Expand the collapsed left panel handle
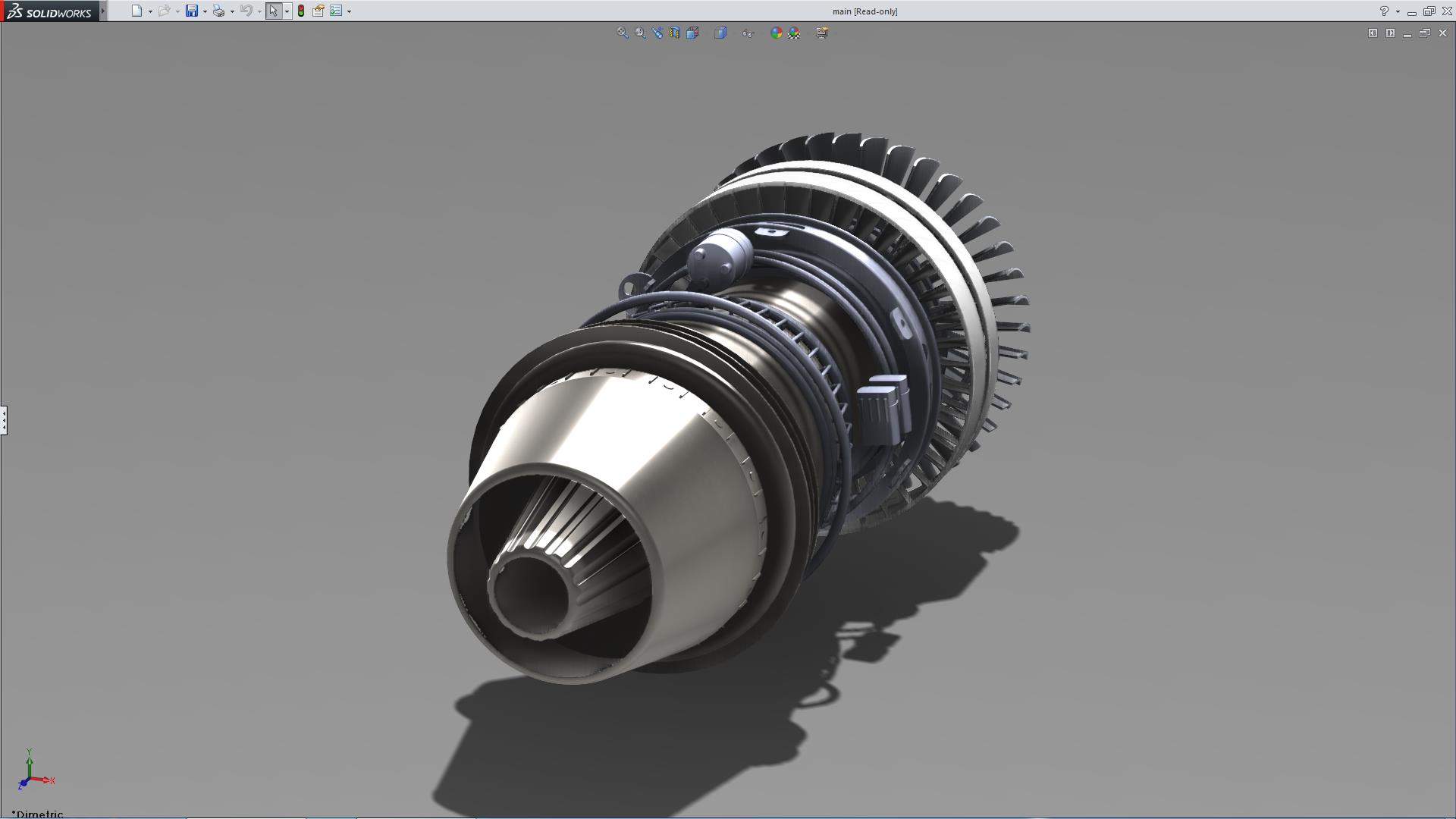Screen dimensions: 1456x819 click(4, 419)
